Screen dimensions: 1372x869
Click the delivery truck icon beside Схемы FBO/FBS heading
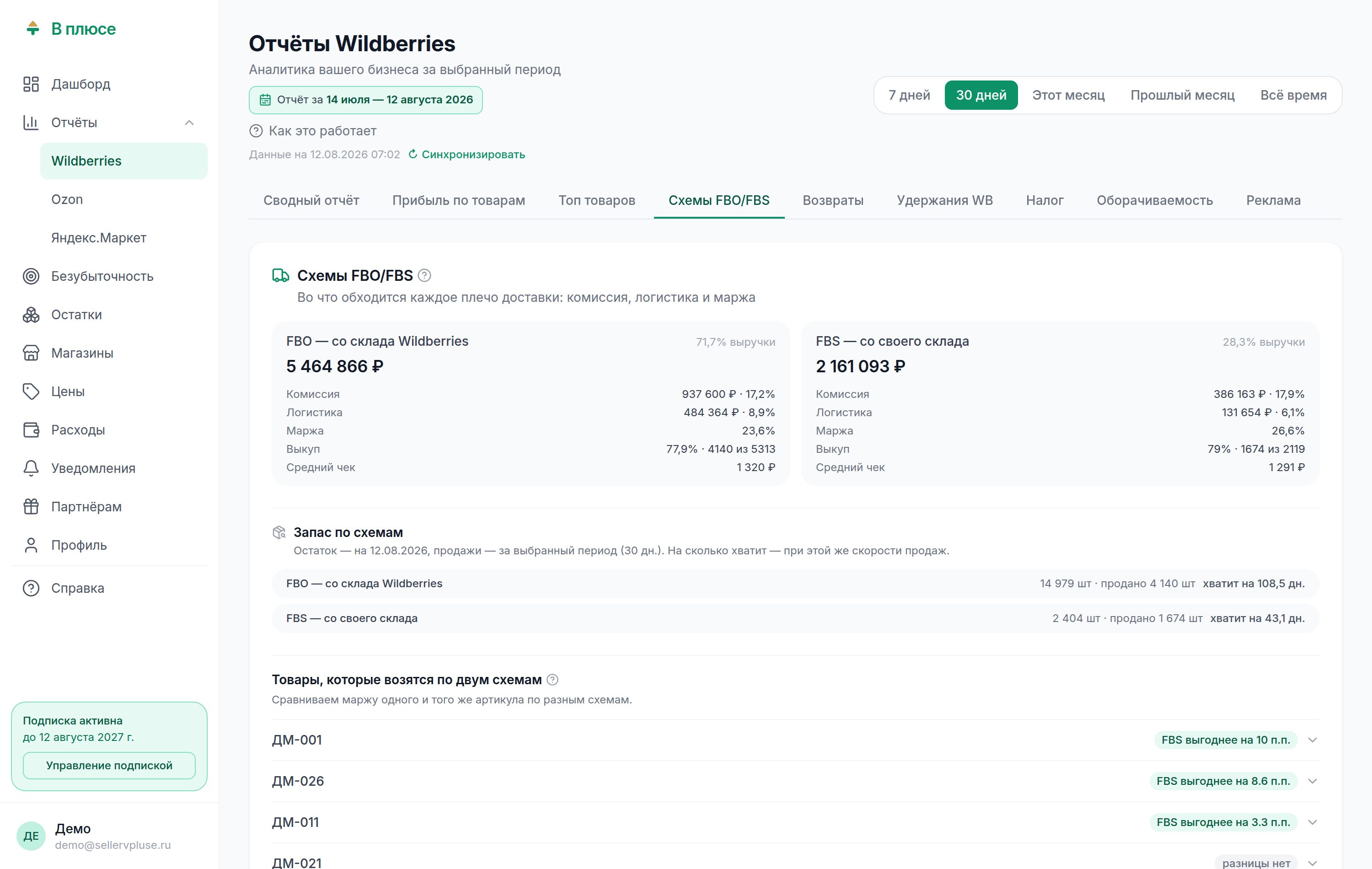coord(280,276)
